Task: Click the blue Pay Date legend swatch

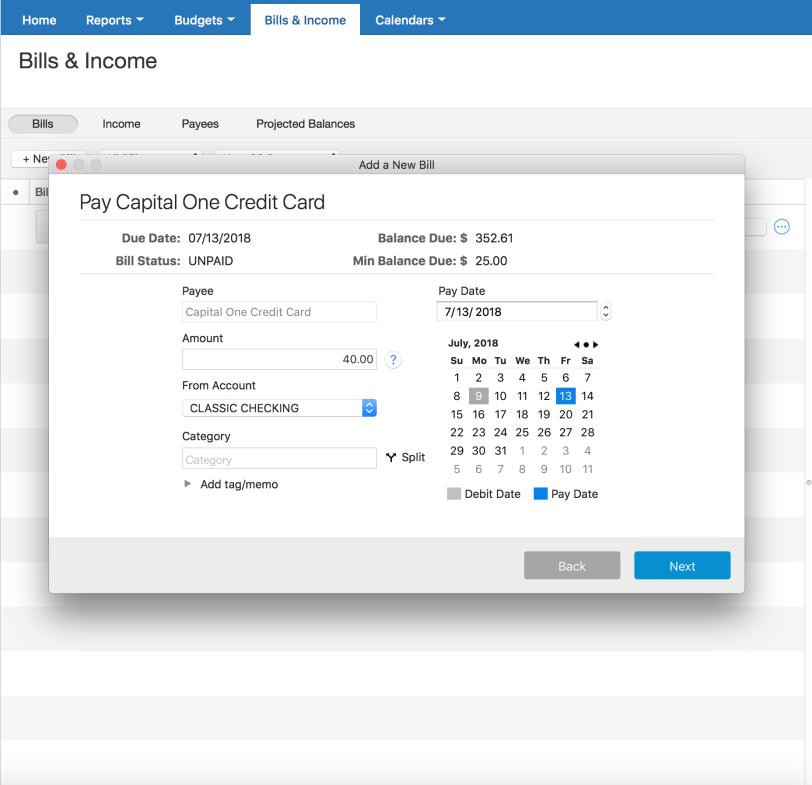Action: (x=540, y=494)
